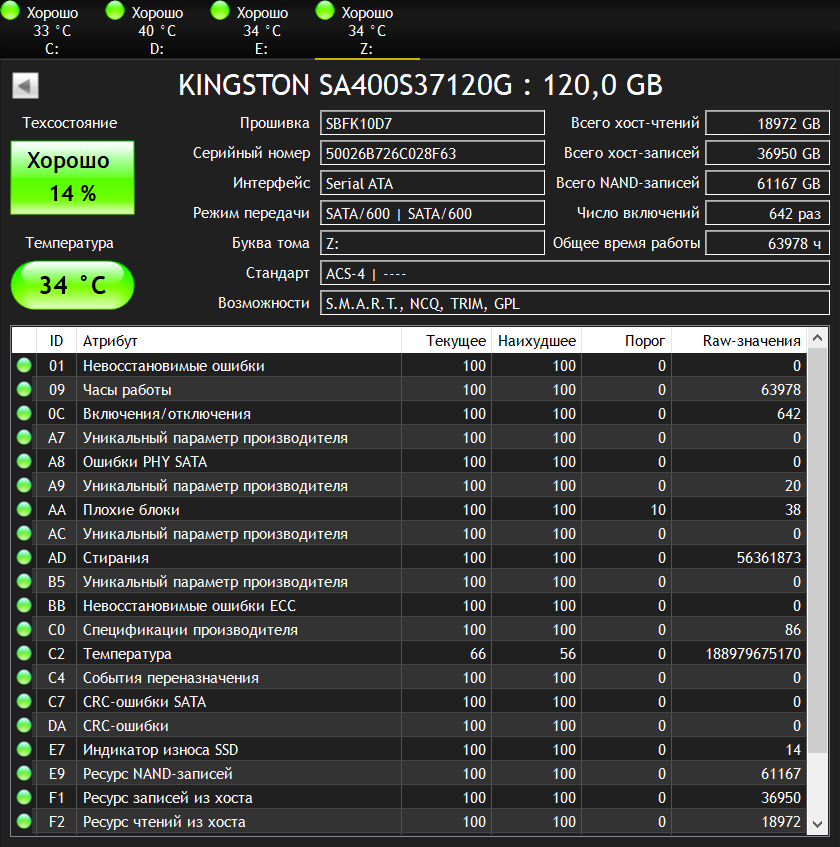Click the green health status 14 % button
This screenshot has height=847, width=840.
click(72, 177)
